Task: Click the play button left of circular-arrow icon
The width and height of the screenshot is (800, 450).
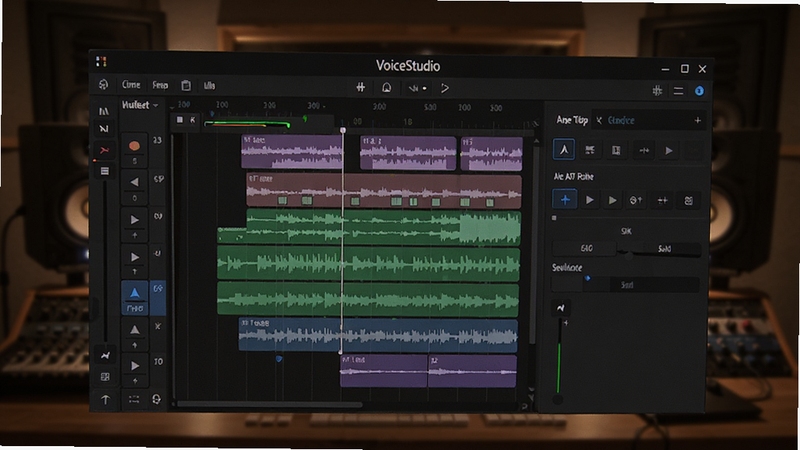Action: pos(612,201)
